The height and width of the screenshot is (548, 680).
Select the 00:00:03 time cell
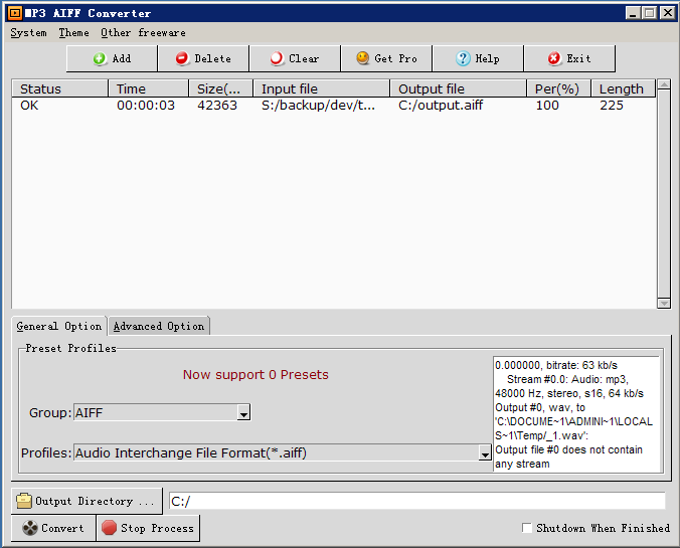[x=146, y=105]
